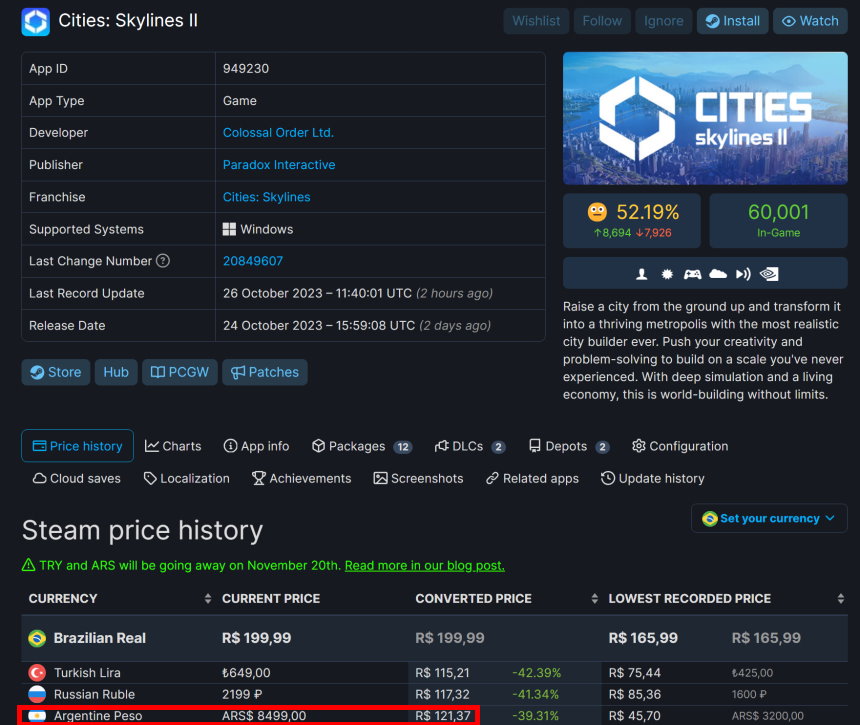Open the Read more in our blog post link
860x725 pixels.
click(x=425, y=565)
